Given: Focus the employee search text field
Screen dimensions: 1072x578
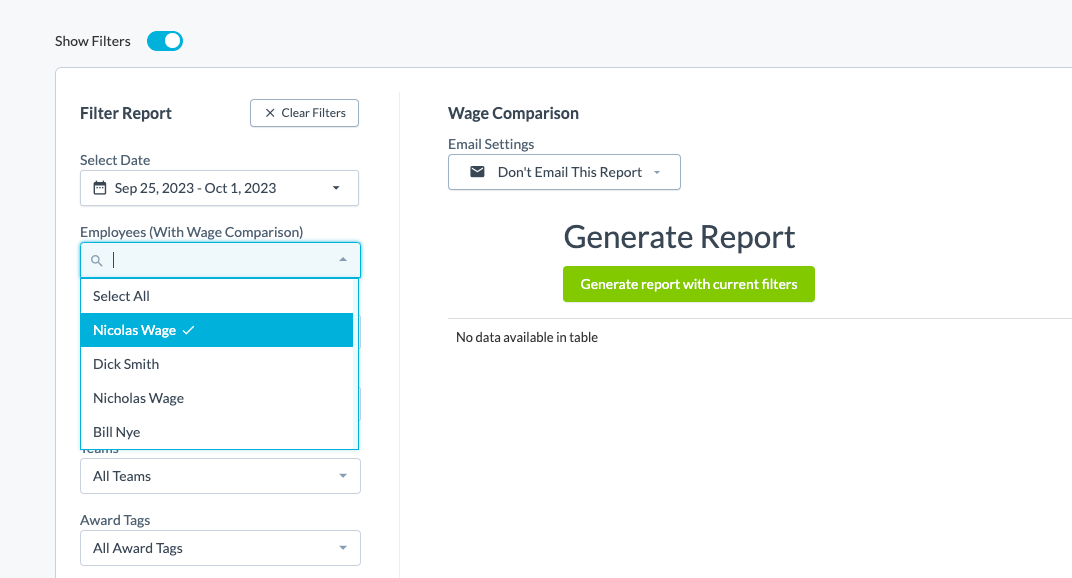Looking at the screenshot, I should pos(220,260).
